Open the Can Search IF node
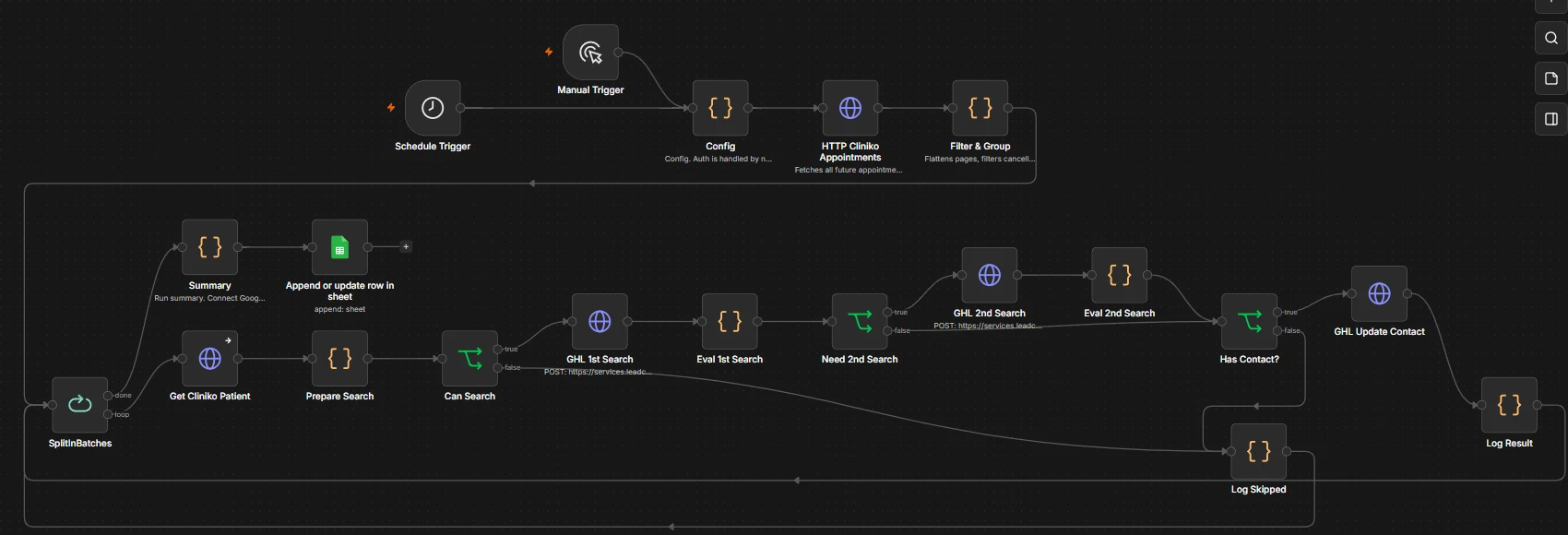The height and width of the screenshot is (535, 1568). [x=469, y=359]
